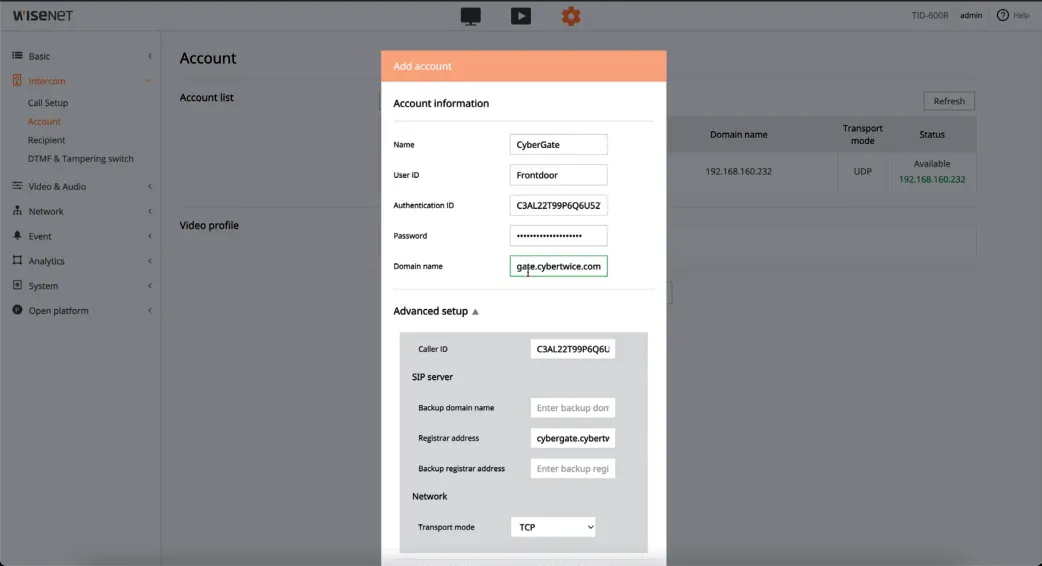Screen dimensions: 1042x566
Task: Expand the System menu chevron
Action: tap(150, 286)
